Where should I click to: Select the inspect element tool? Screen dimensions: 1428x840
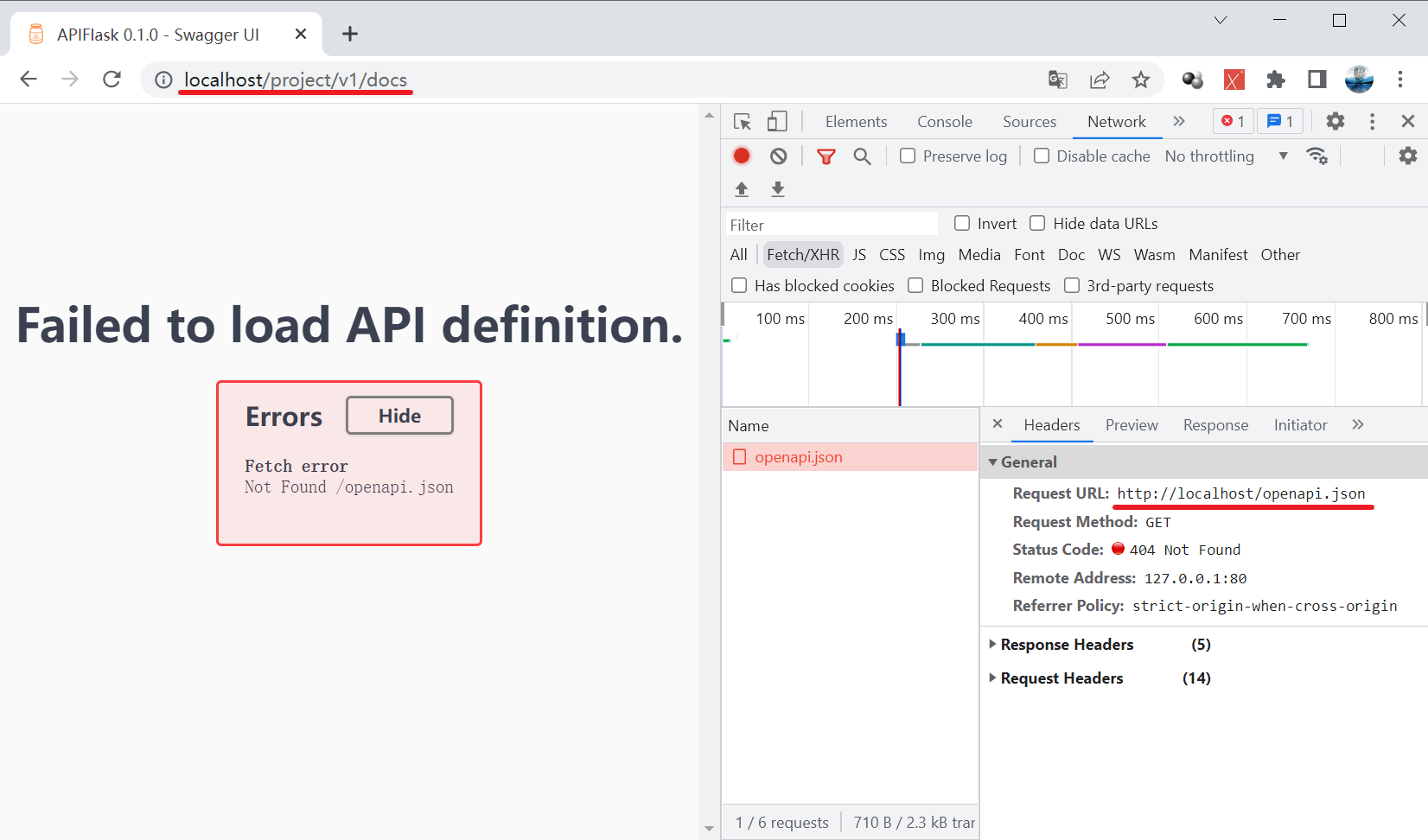(742, 121)
